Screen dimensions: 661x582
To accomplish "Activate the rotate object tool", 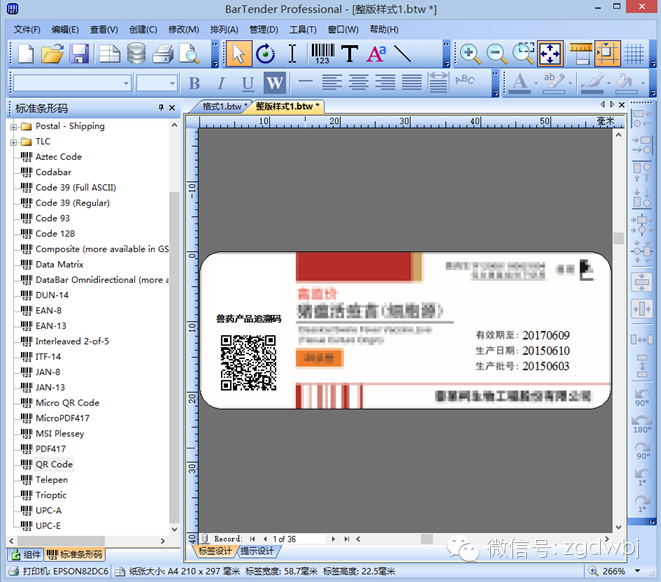I will [265, 54].
